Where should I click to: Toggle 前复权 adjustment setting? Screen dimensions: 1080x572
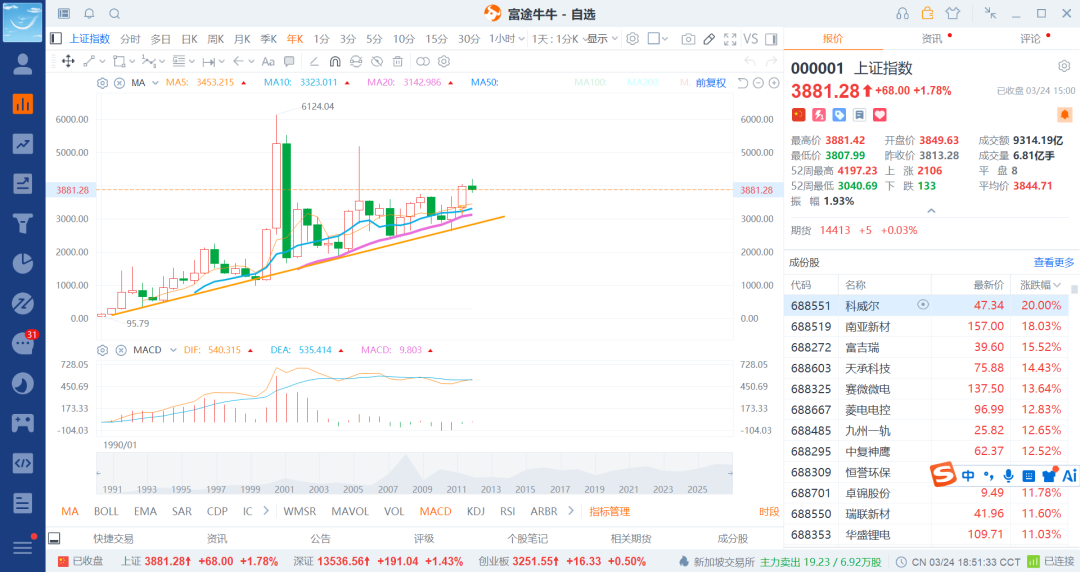click(x=711, y=83)
